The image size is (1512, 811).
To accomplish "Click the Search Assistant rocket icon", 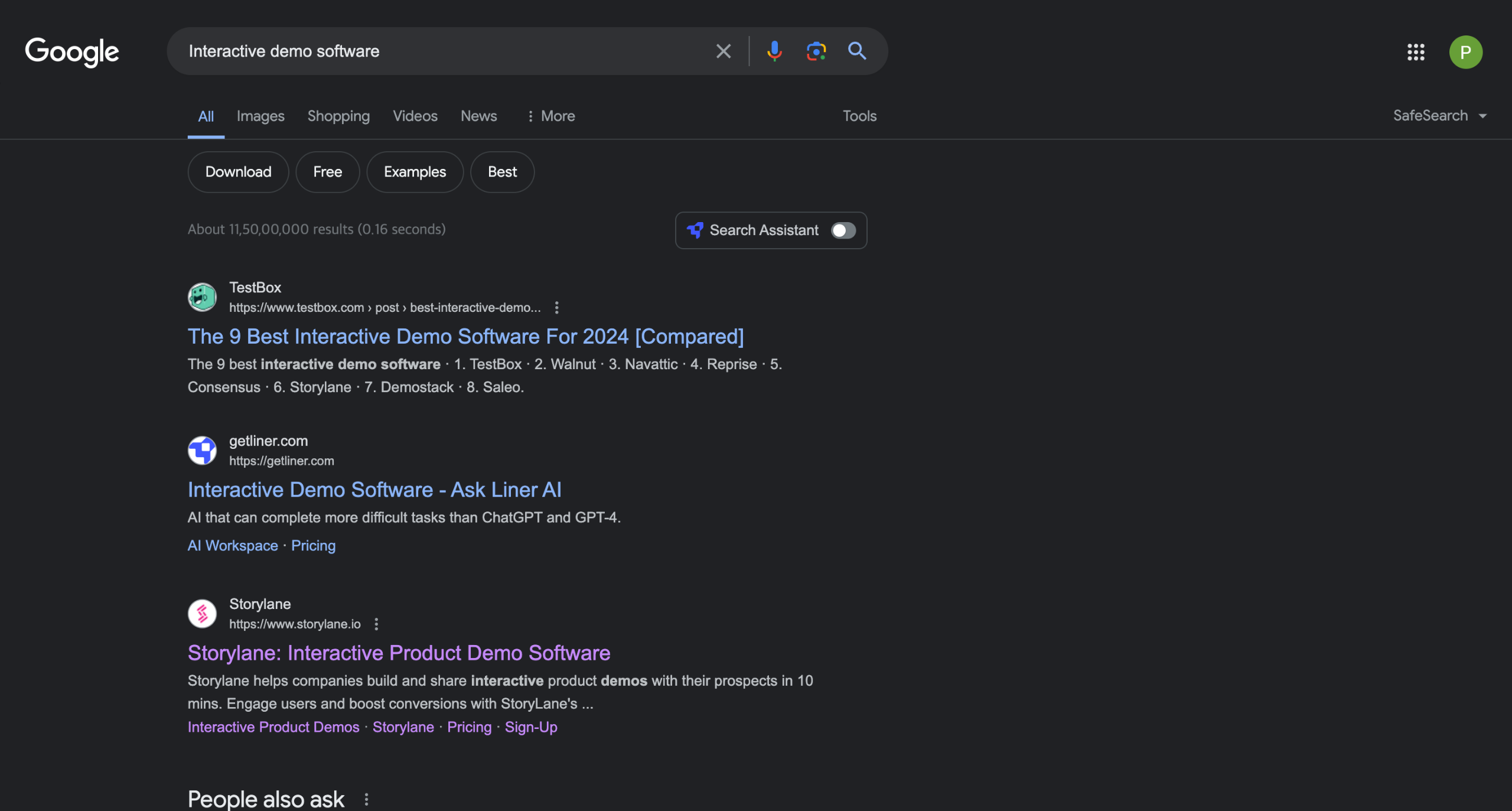I will click(x=695, y=230).
